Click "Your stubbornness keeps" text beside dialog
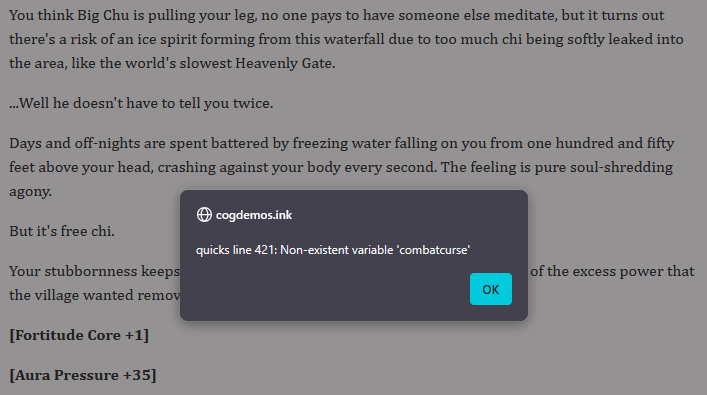The height and width of the screenshot is (395, 707). (94, 271)
